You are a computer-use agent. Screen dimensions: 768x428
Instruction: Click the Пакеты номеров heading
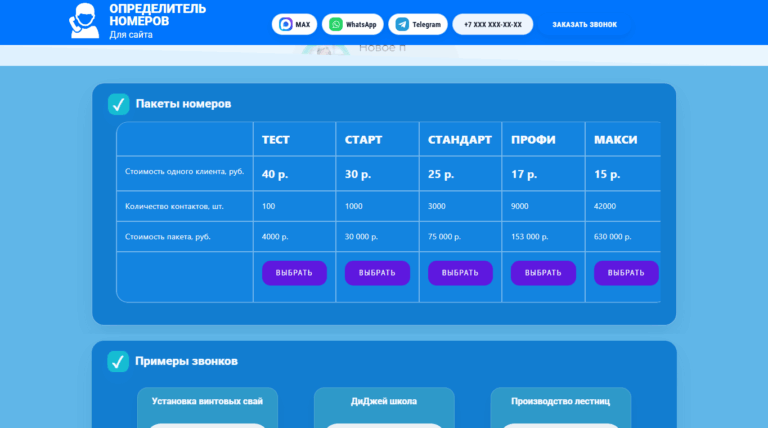(x=183, y=104)
